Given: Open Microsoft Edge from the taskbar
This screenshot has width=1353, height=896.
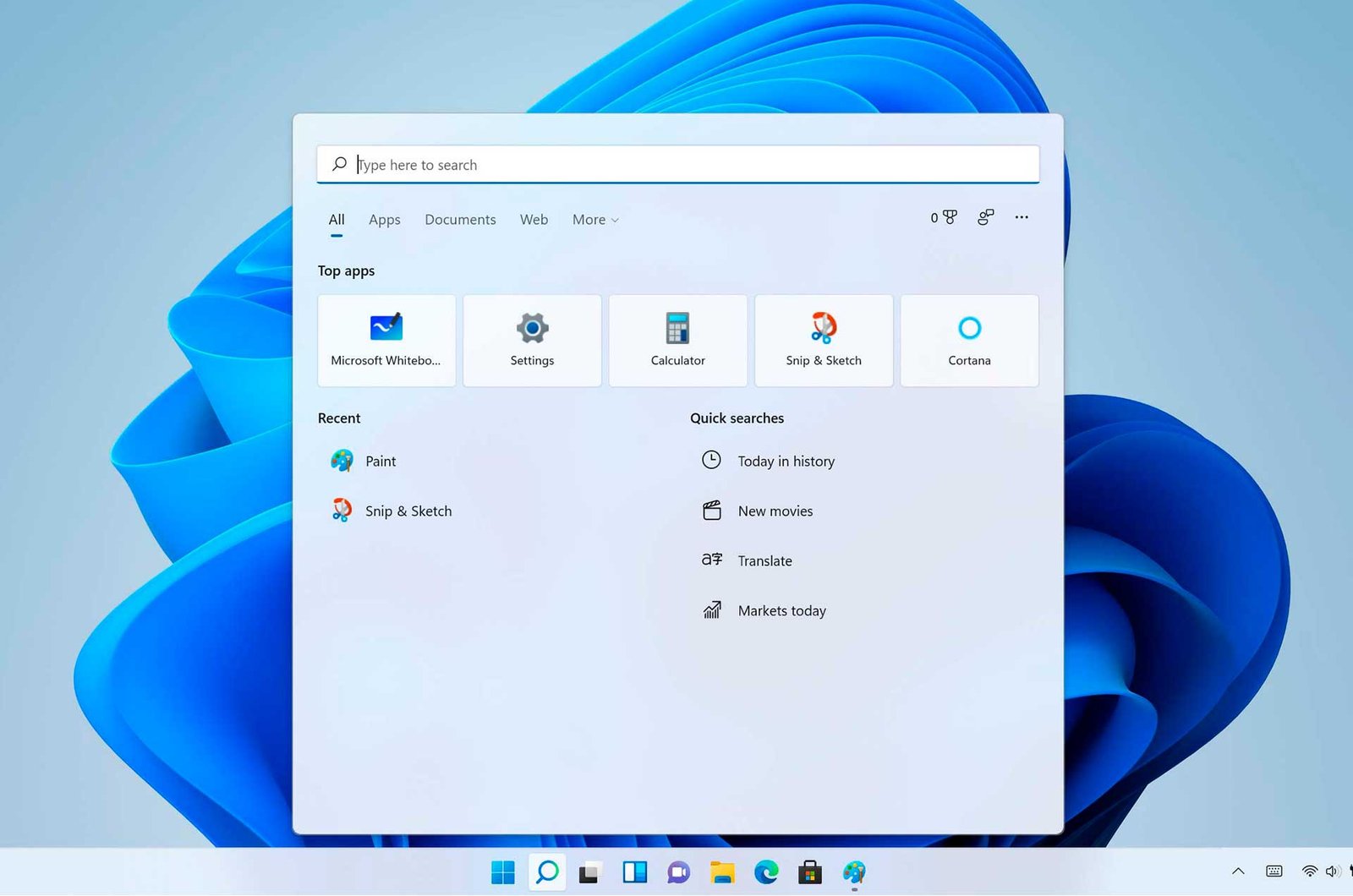Looking at the screenshot, I should 766,871.
